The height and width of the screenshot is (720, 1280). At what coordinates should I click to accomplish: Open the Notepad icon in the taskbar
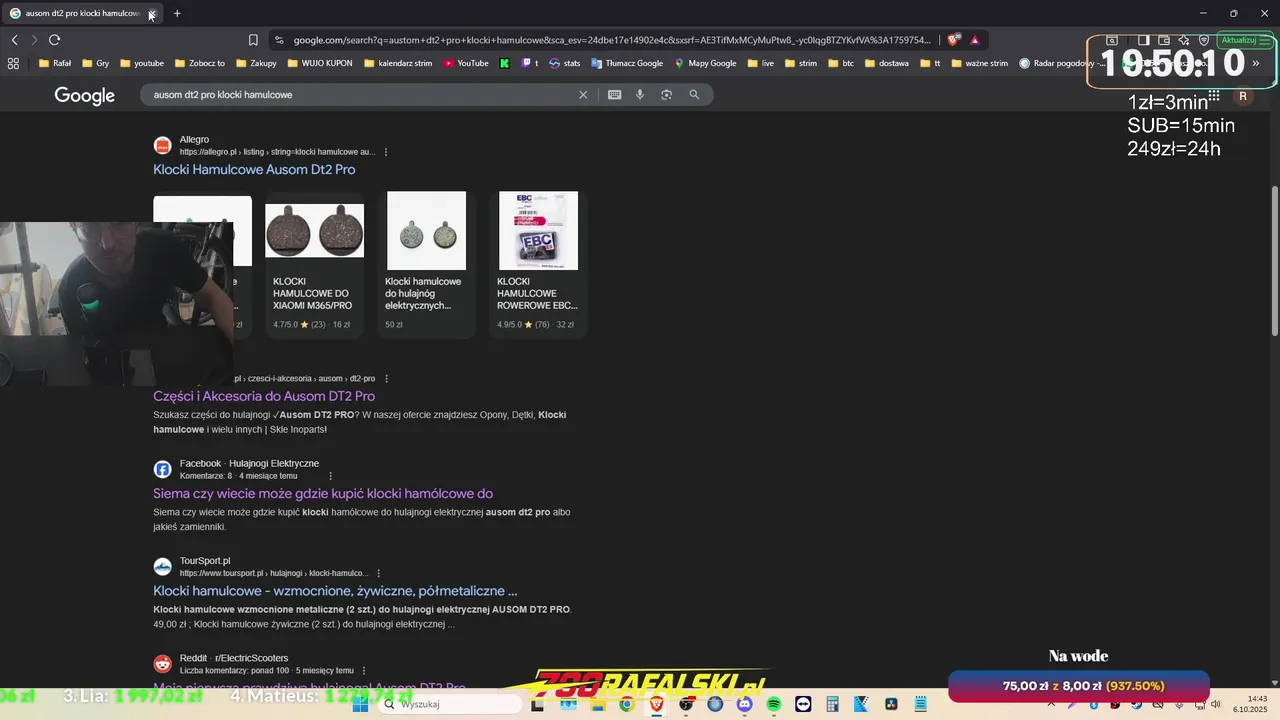click(x=921, y=704)
